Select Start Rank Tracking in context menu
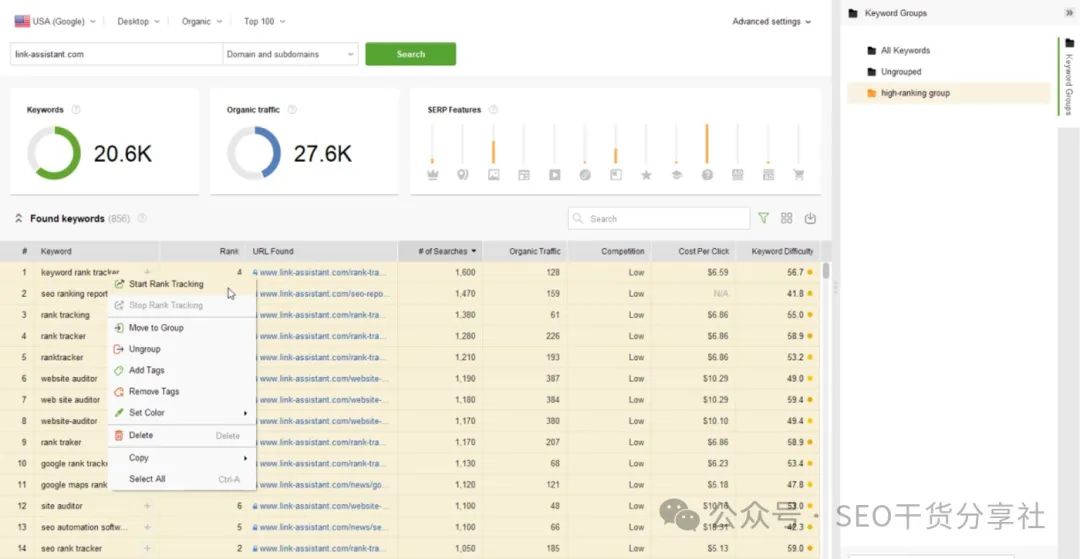This screenshot has height=559, width=1080. (x=182, y=284)
